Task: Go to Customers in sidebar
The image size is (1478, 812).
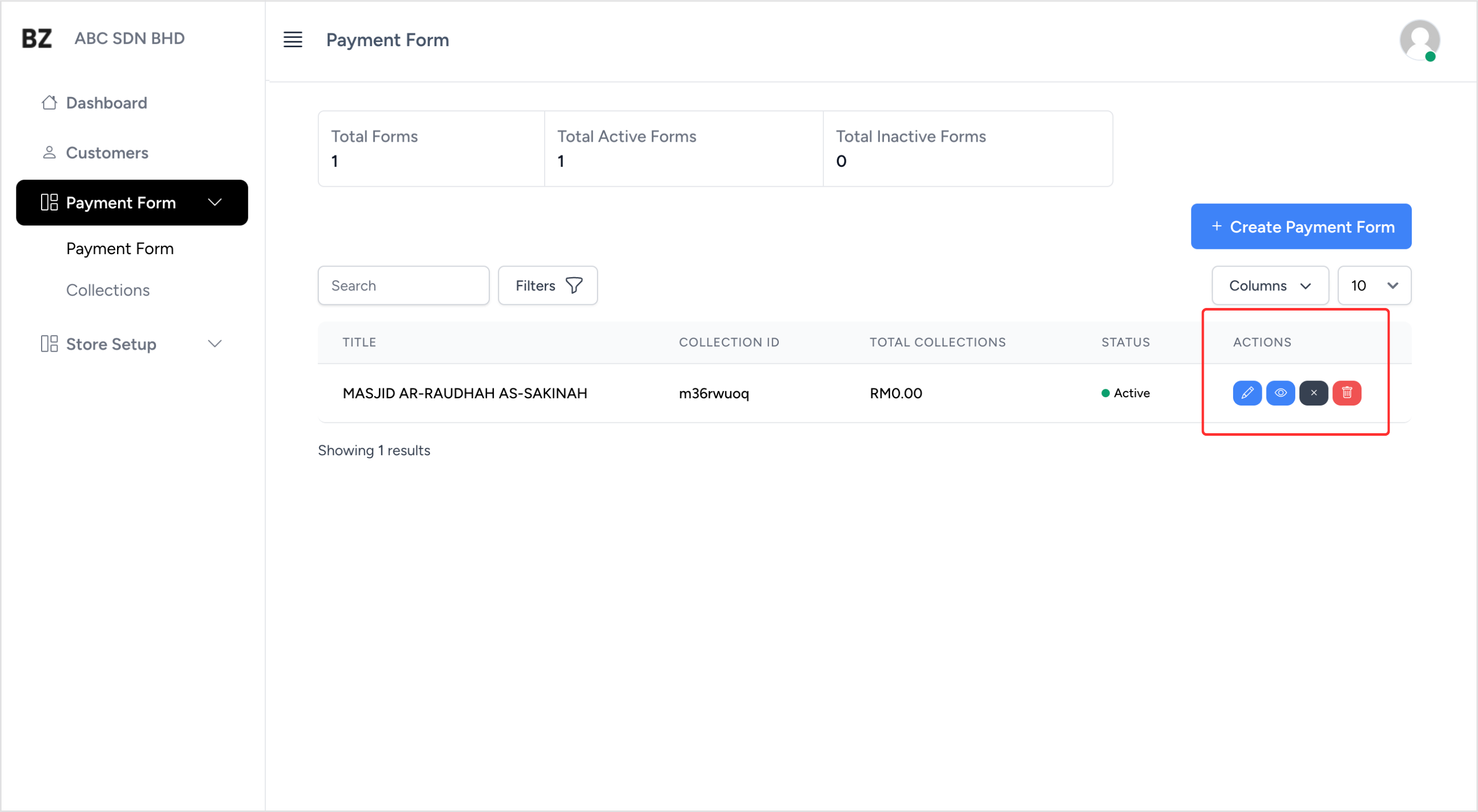Action: click(107, 152)
